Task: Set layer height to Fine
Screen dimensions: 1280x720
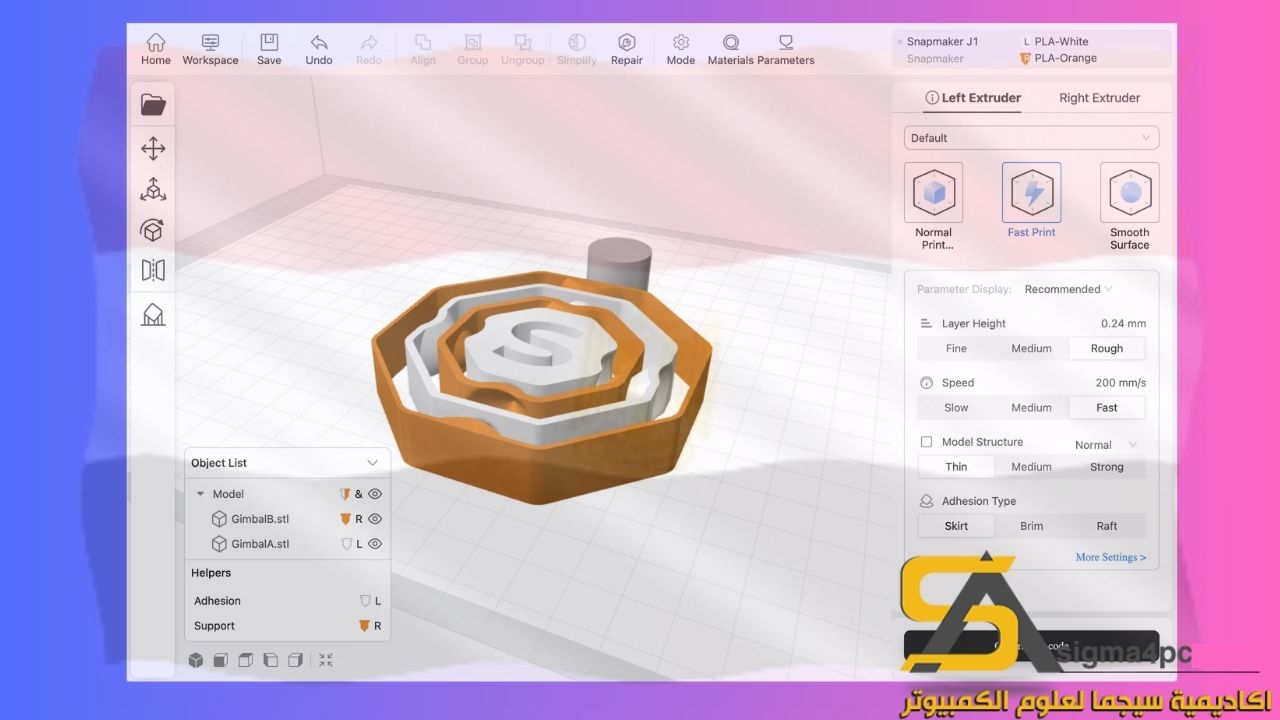Action: [x=956, y=349]
